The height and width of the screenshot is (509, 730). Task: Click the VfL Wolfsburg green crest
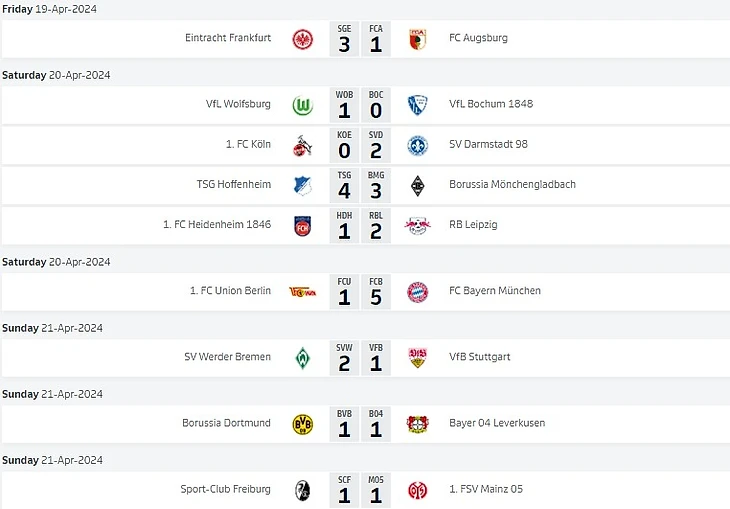(x=302, y=105)
